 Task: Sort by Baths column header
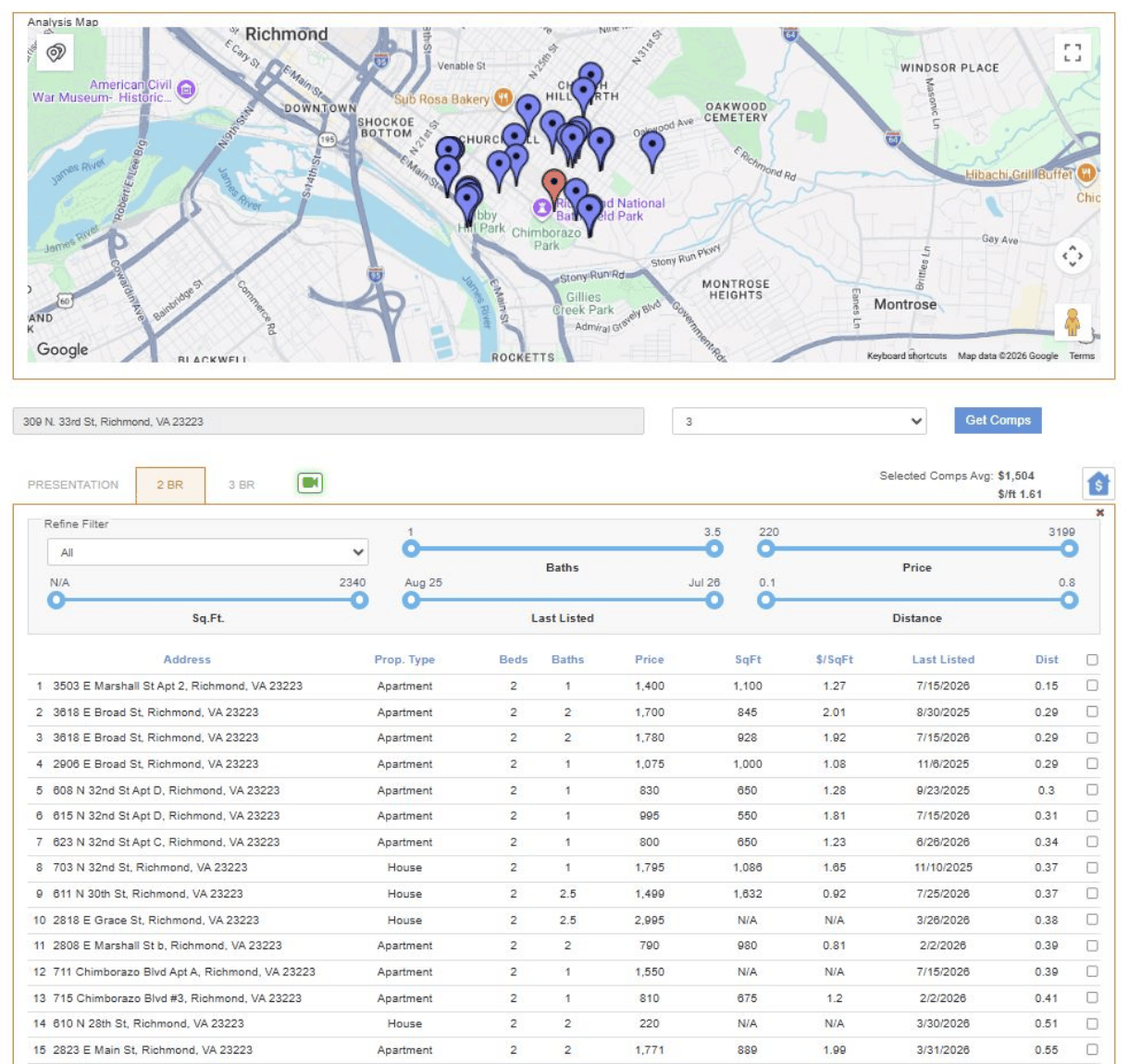[x=568, y=660]
